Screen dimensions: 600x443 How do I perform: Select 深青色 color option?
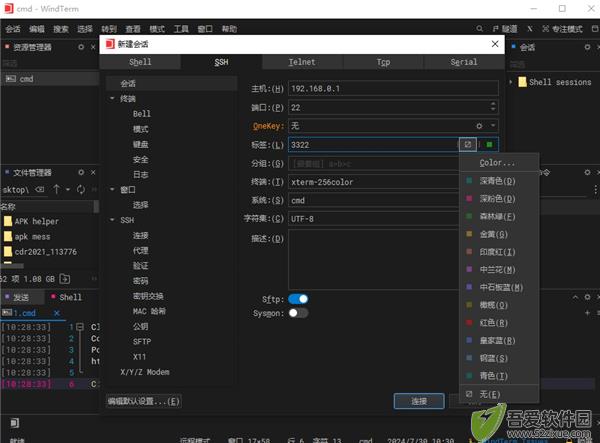499,181
